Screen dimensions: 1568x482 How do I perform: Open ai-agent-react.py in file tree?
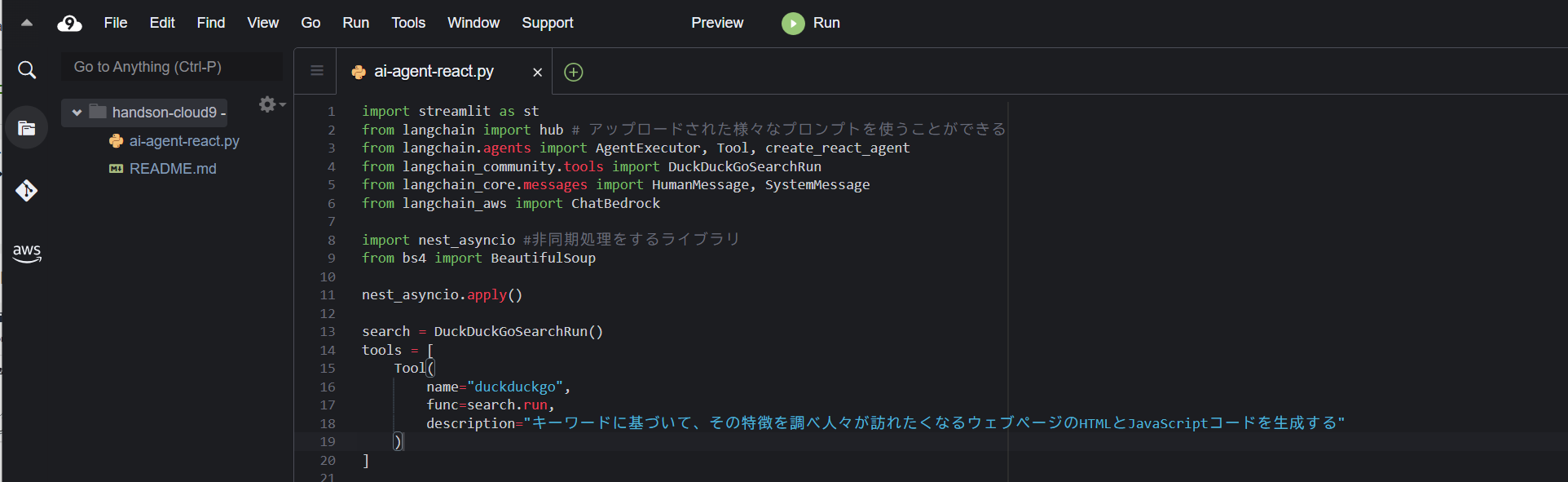point(184,141)
